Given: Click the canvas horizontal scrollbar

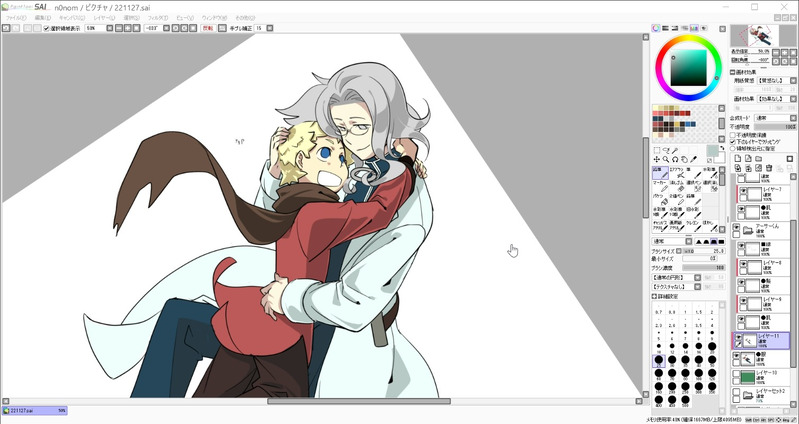Looking at the screenshot, I should coord(359,401).
